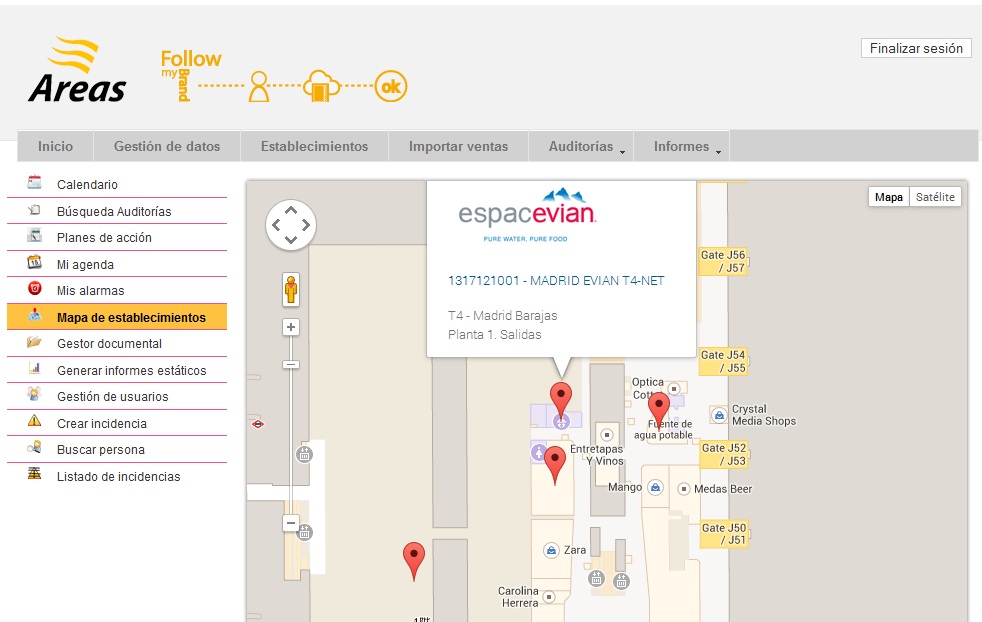Click the Follow my Brand logo
This screenshot has width=982, height=622.
(284, 76)
